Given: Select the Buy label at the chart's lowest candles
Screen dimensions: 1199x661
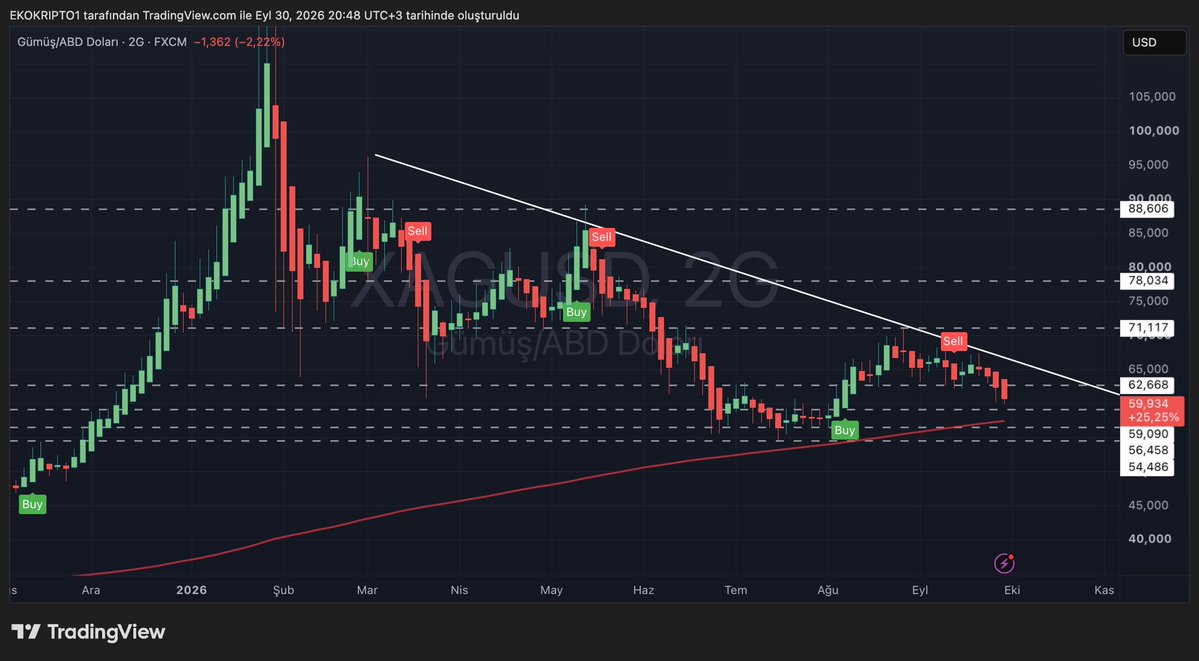Looking at the screenshot, I should click(32, 504).
